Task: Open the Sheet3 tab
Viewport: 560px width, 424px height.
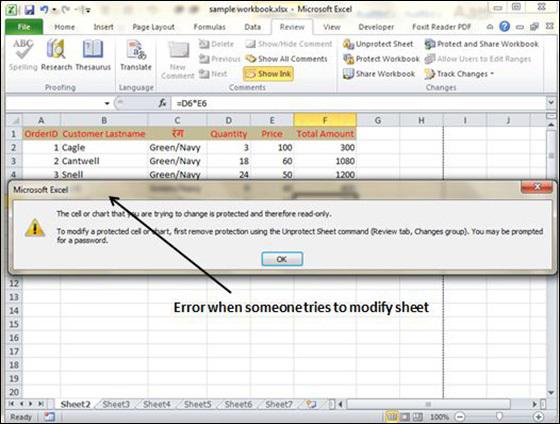Action: (x=116, y=404)
